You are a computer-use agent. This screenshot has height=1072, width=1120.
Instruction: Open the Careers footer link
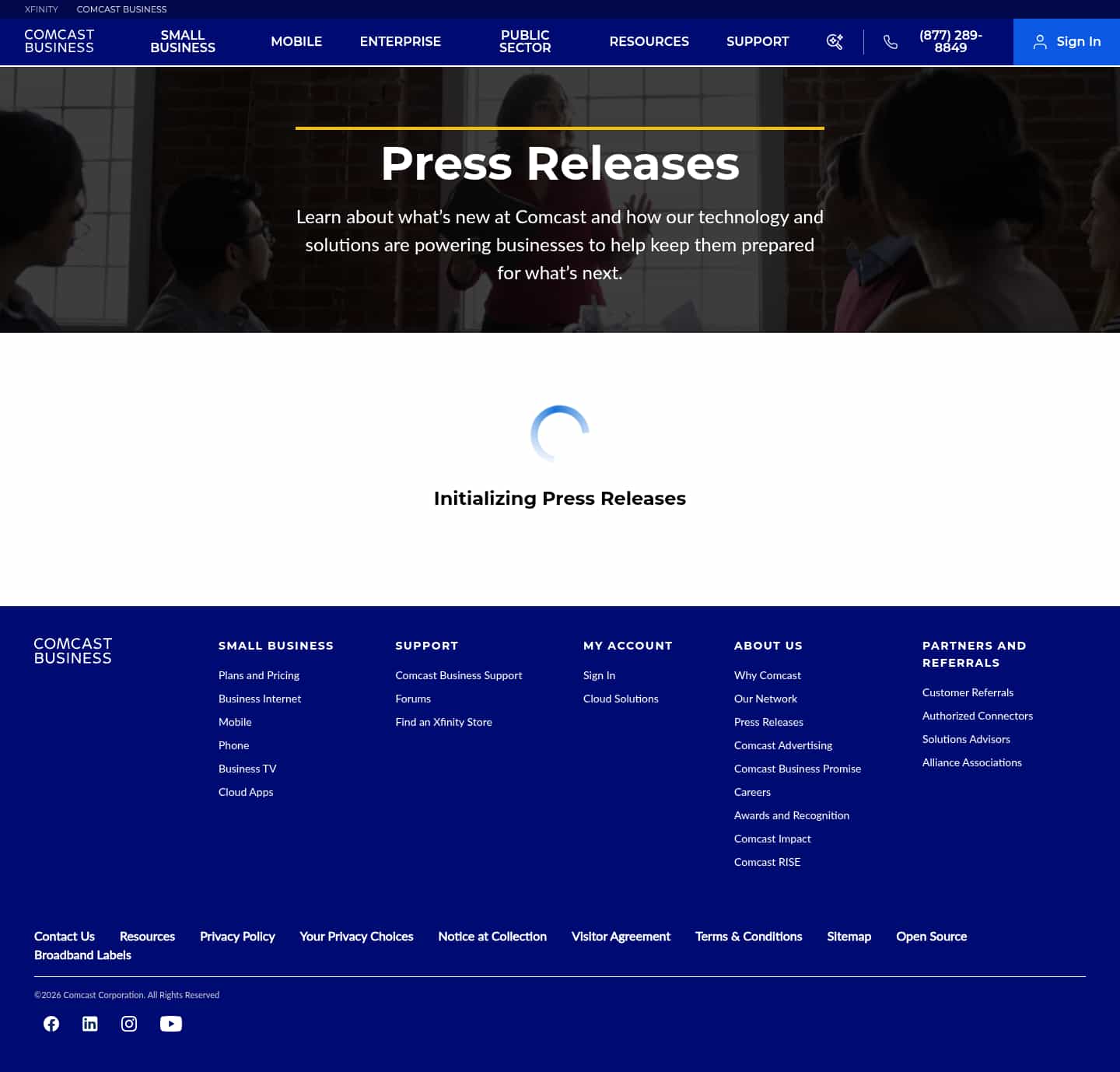pos(752,792)
